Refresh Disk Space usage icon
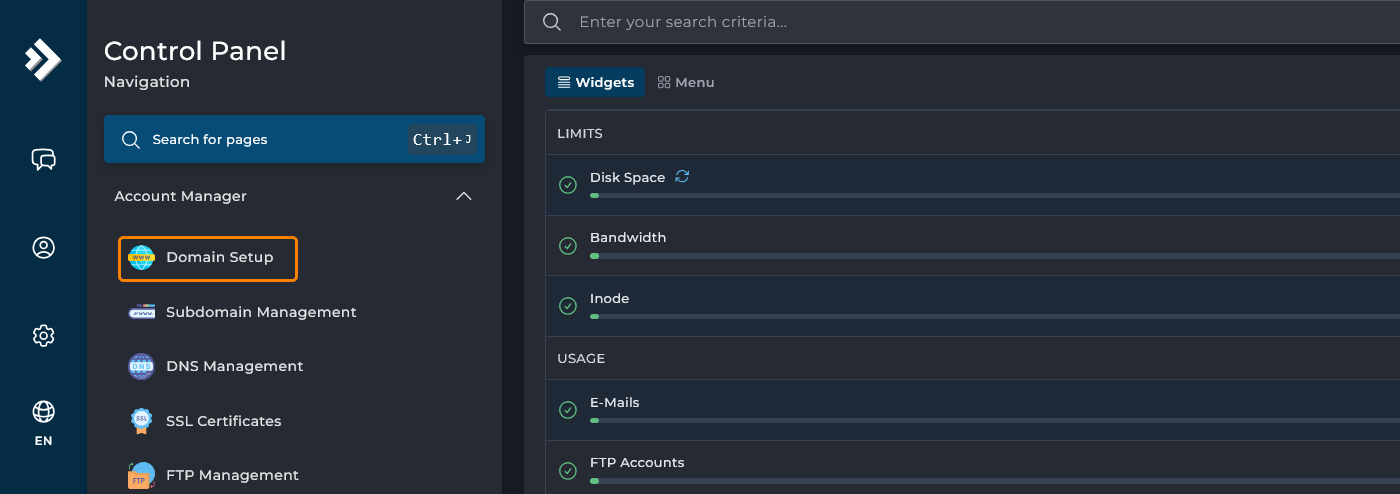This screenshot has width=1400, height=494. click(x=682, y=176)
